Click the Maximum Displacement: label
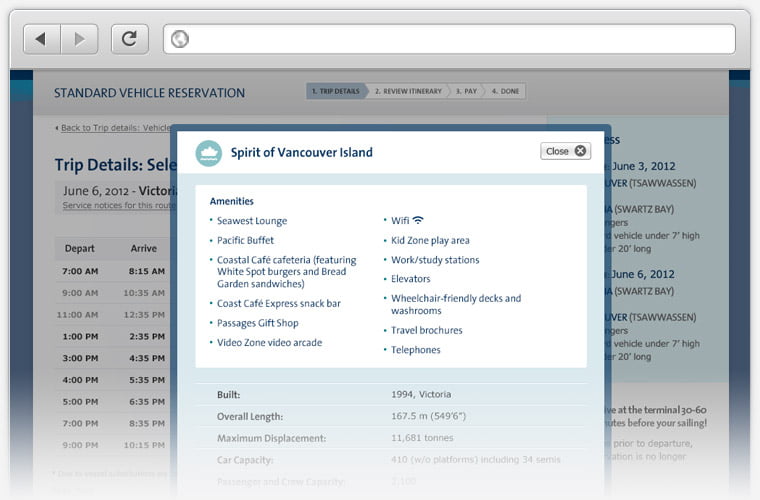760x500 pixels. 271,438
